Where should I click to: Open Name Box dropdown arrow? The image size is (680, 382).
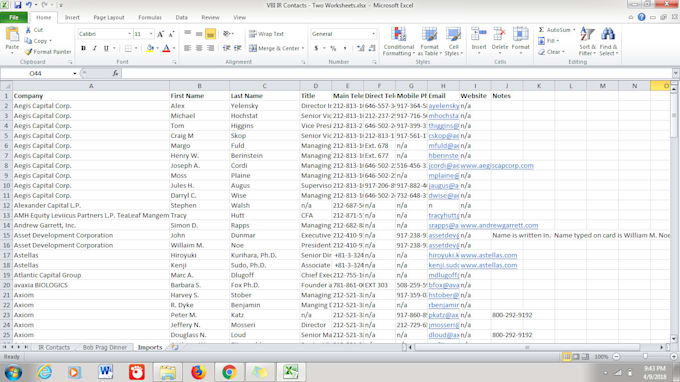tap(75, 73)
